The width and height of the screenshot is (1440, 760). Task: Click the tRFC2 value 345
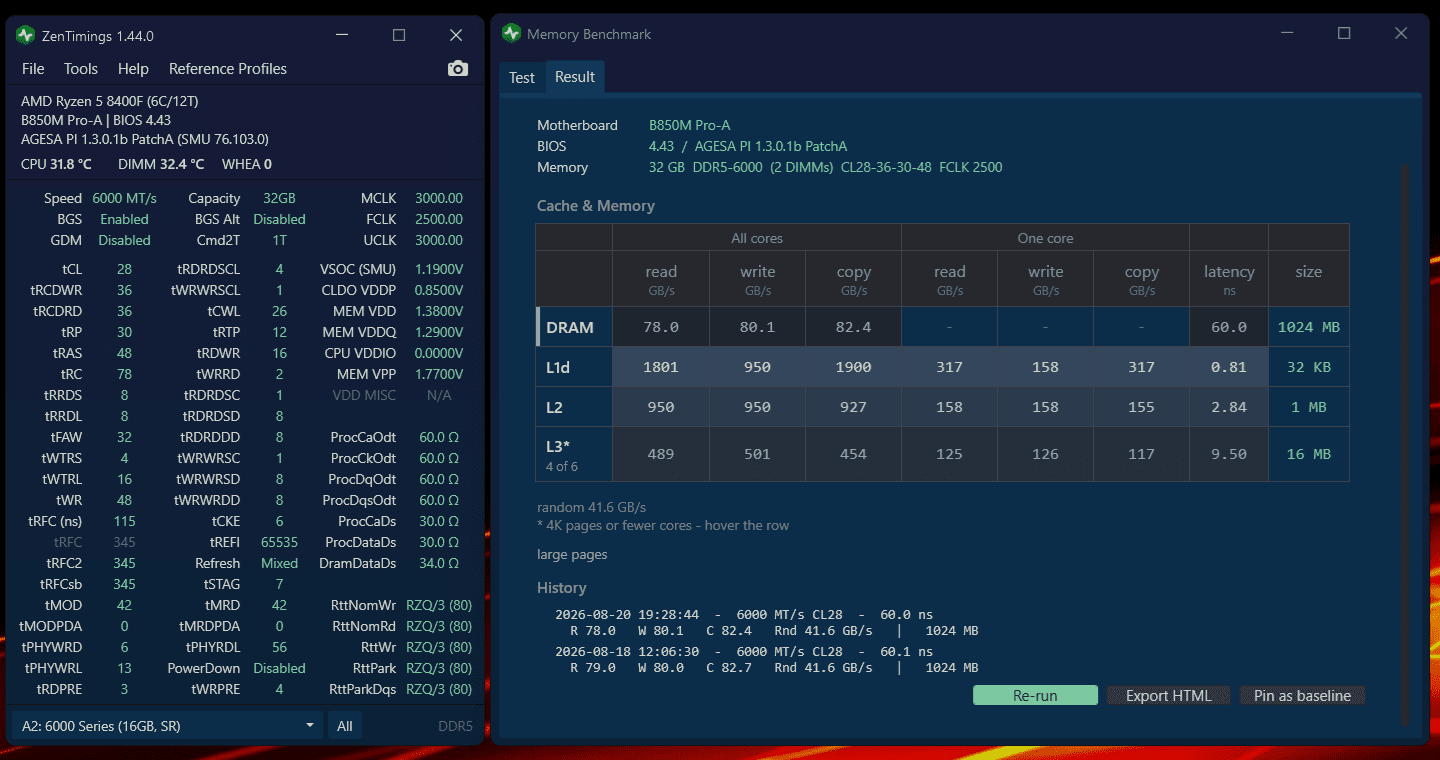pos(124,563)
